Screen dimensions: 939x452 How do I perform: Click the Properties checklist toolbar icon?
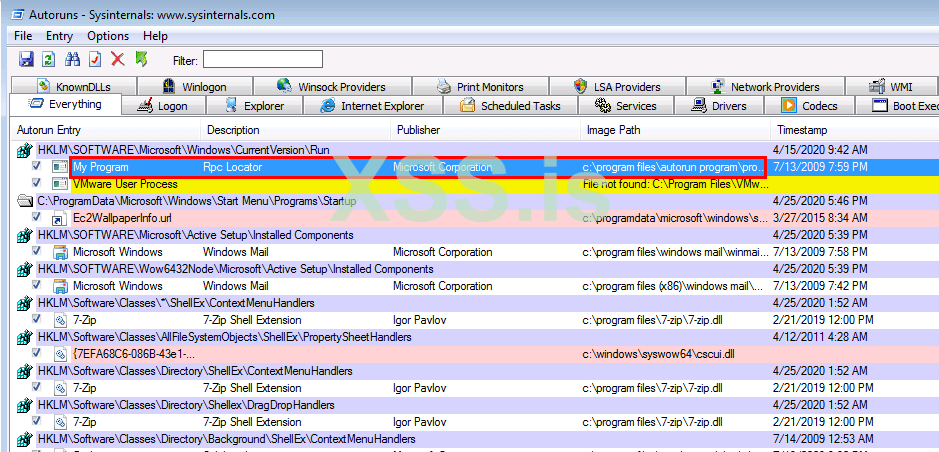[95, 59]
